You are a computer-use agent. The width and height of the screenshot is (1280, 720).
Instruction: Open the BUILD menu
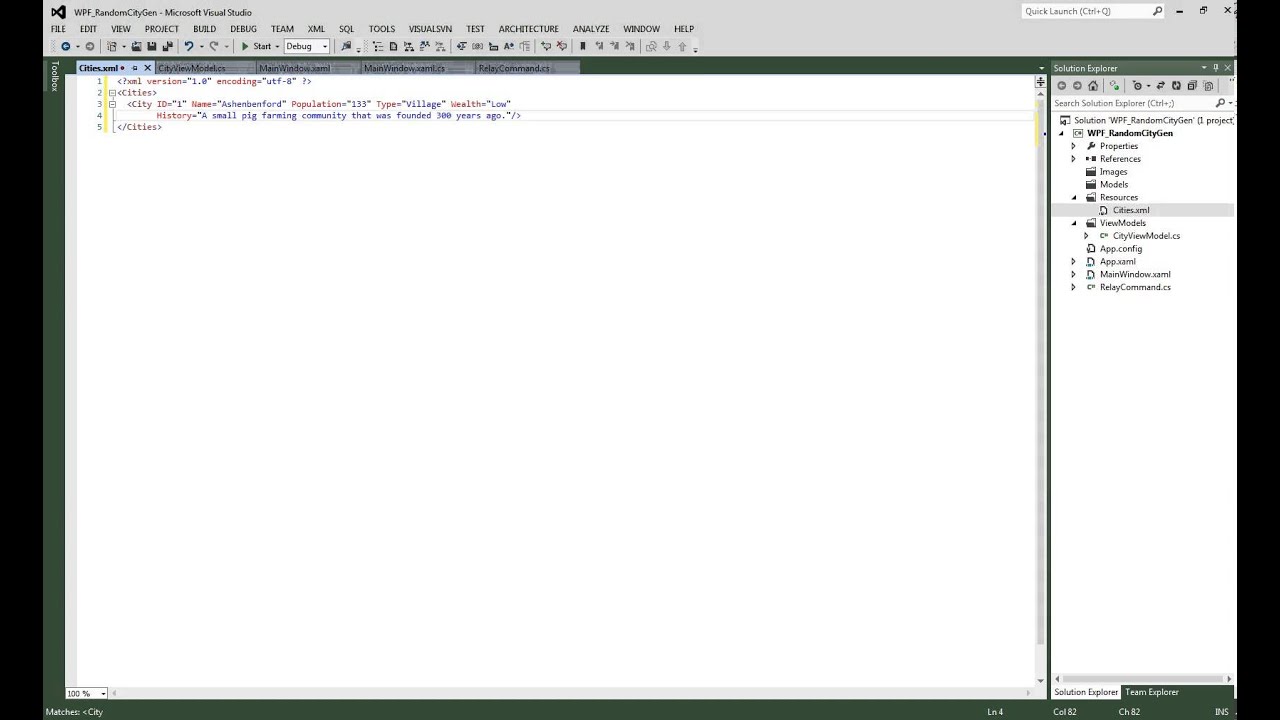[x=204, y=29]
